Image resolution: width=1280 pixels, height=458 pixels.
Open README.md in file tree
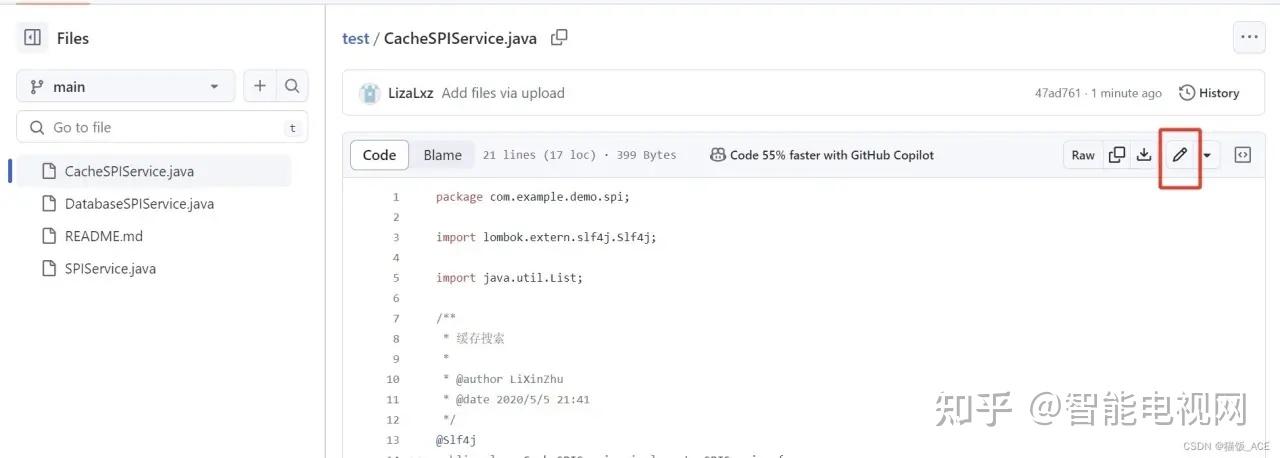[103, 236]
